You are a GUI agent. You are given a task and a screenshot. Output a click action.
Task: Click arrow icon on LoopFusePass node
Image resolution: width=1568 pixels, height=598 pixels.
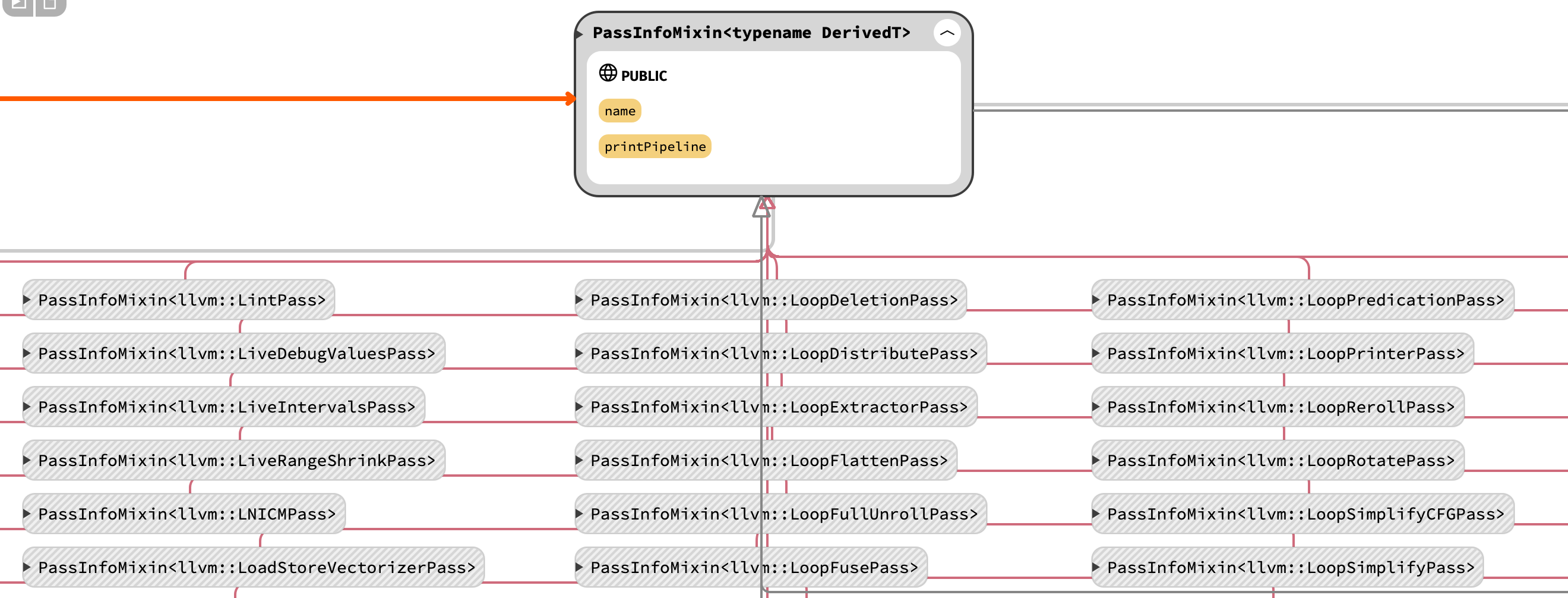pyautogui.click(x=580, y=568)
